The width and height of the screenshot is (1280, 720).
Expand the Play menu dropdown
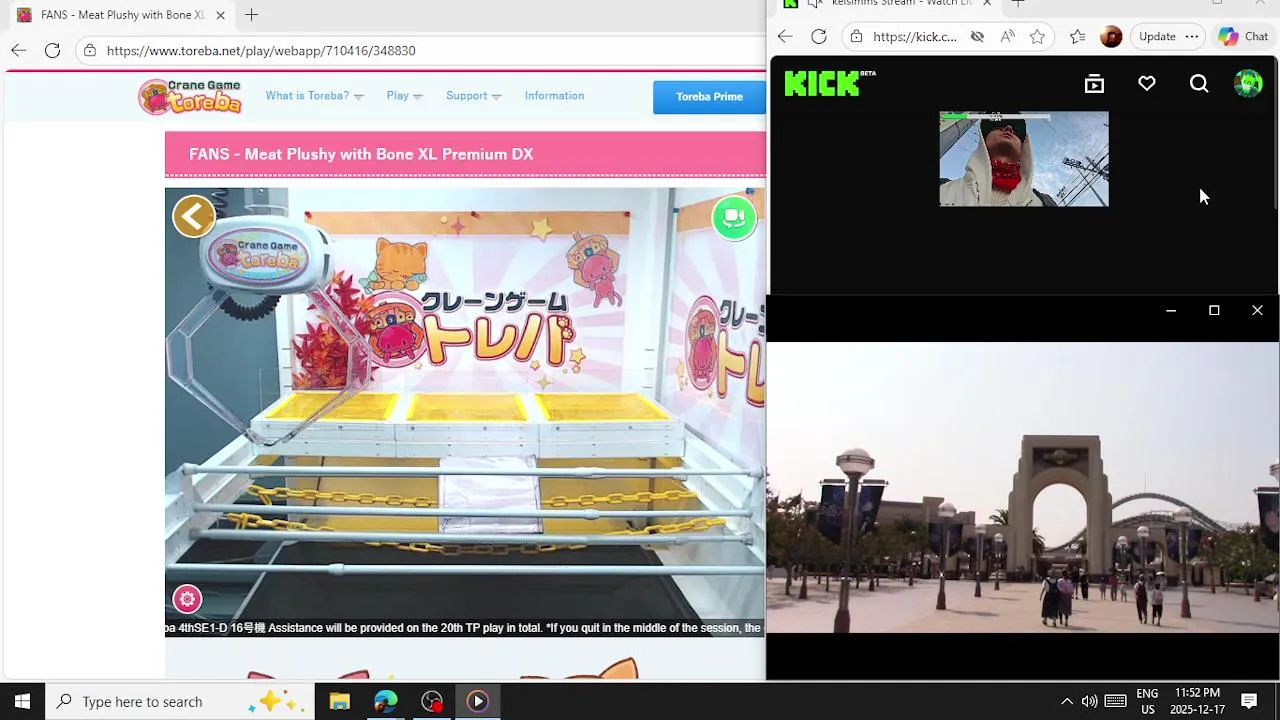(x=404, y=96)
